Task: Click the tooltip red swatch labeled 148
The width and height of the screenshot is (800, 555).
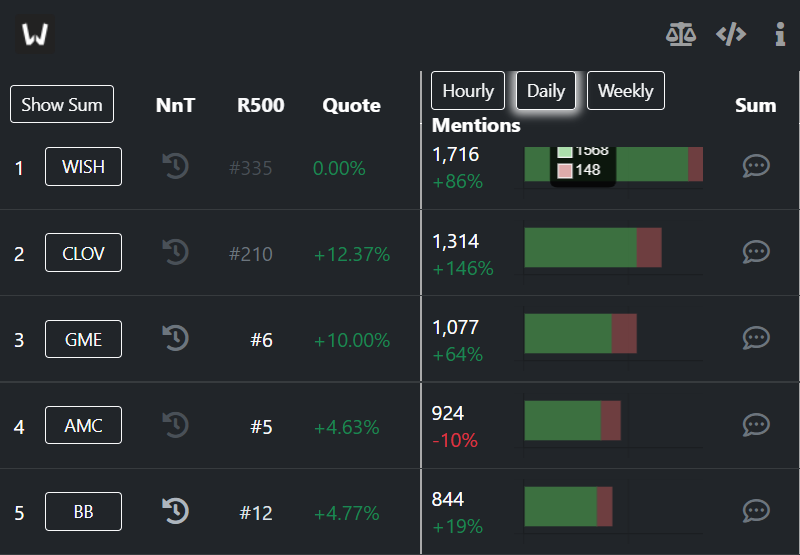Action: click(x=564, y=170)
